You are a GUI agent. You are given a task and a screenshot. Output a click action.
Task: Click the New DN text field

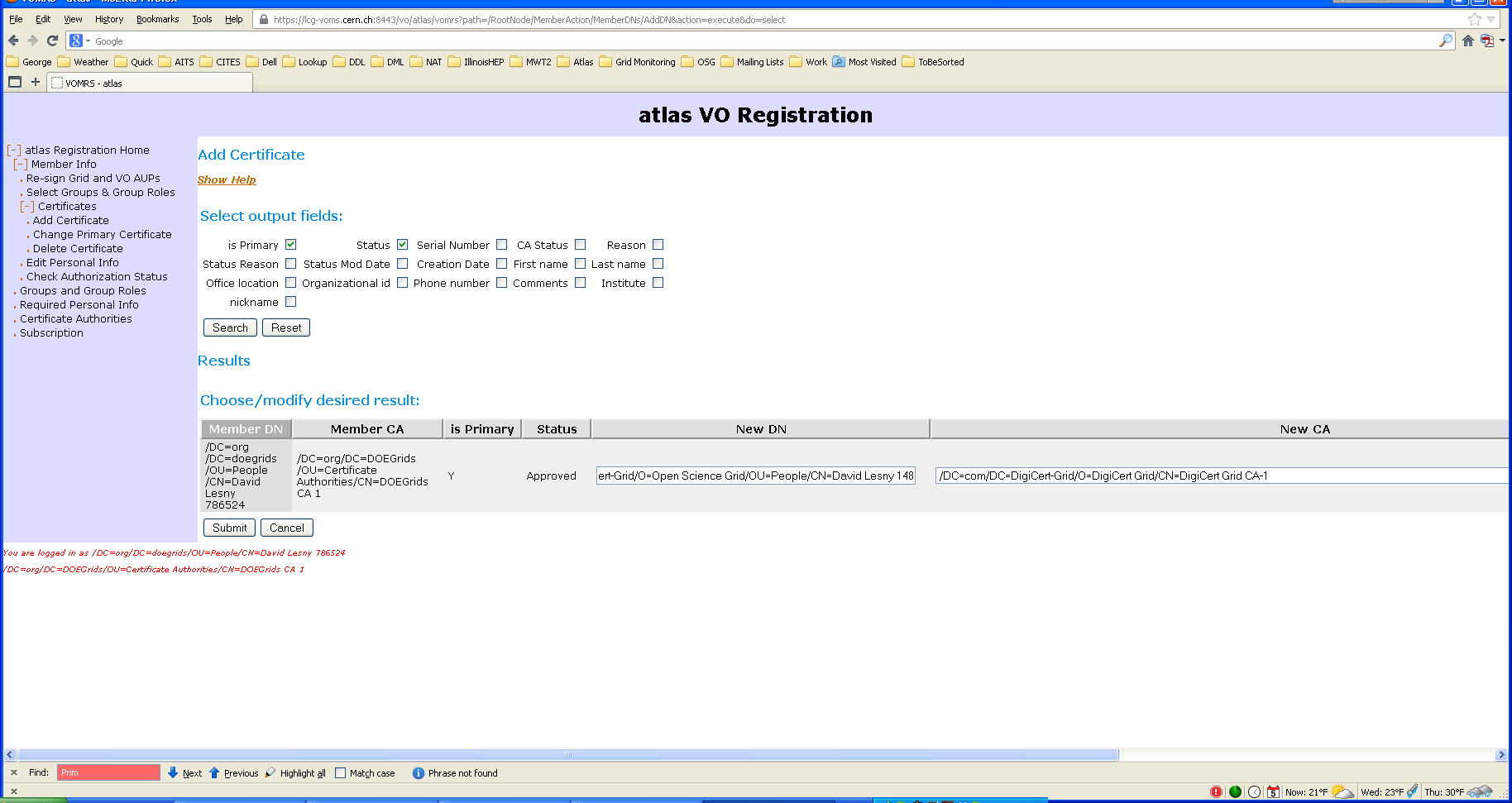tap(755, 476)
